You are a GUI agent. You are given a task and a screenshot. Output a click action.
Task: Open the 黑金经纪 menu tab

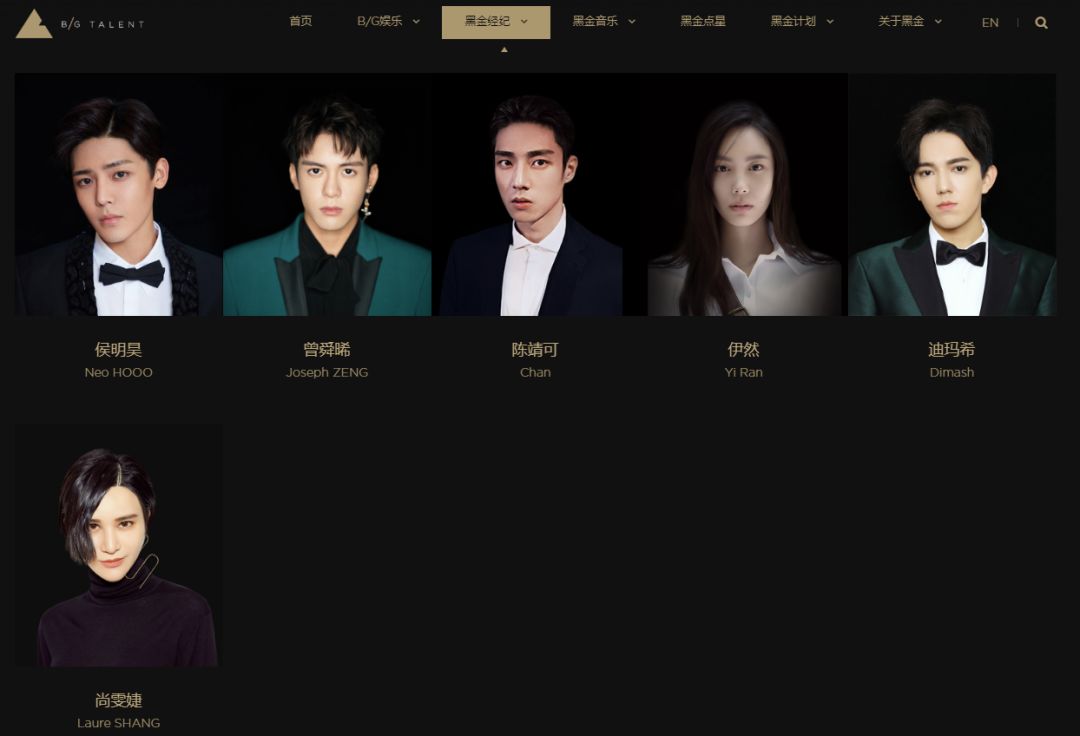496,22
